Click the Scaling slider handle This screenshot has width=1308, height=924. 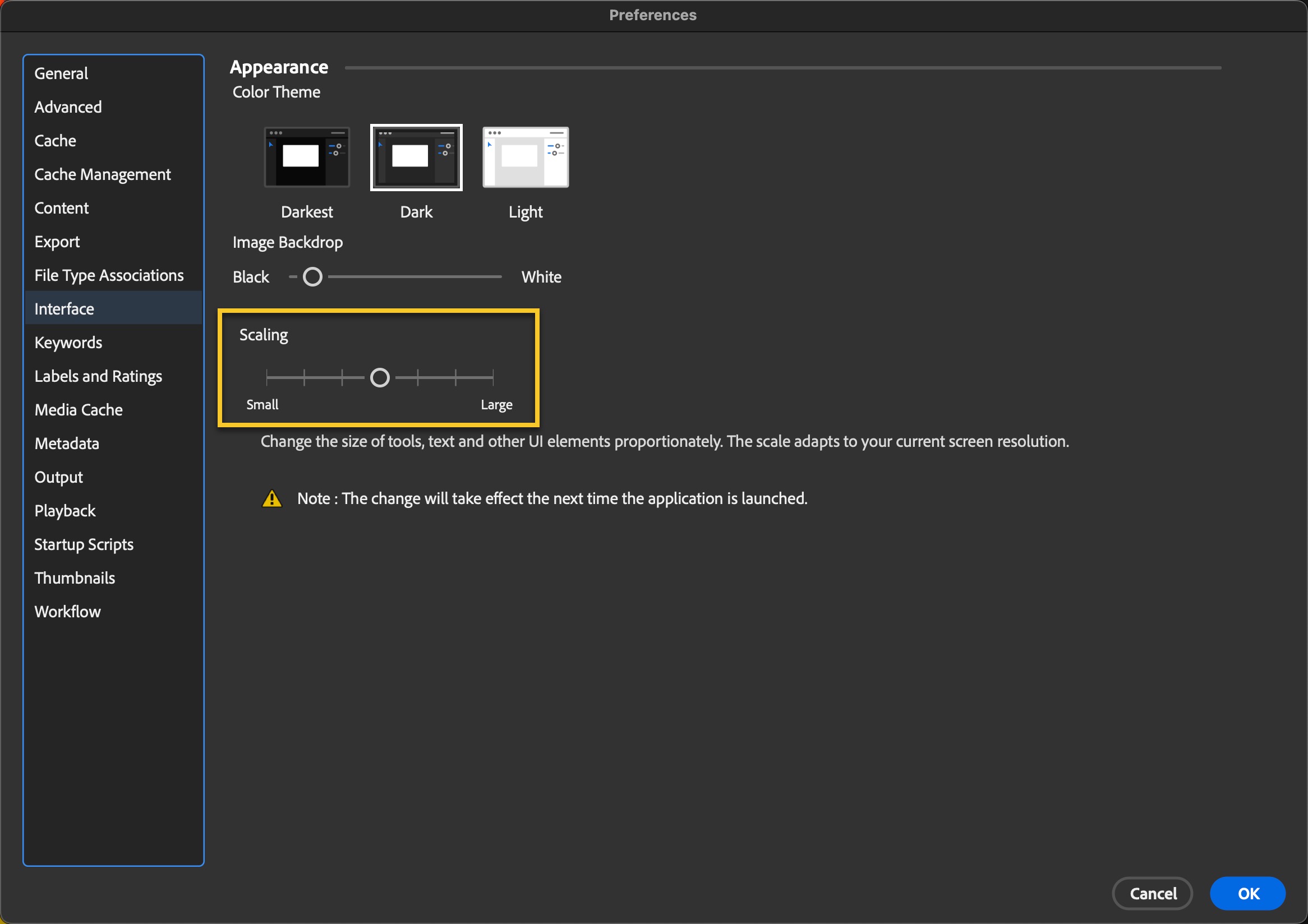tap(379, 377)
